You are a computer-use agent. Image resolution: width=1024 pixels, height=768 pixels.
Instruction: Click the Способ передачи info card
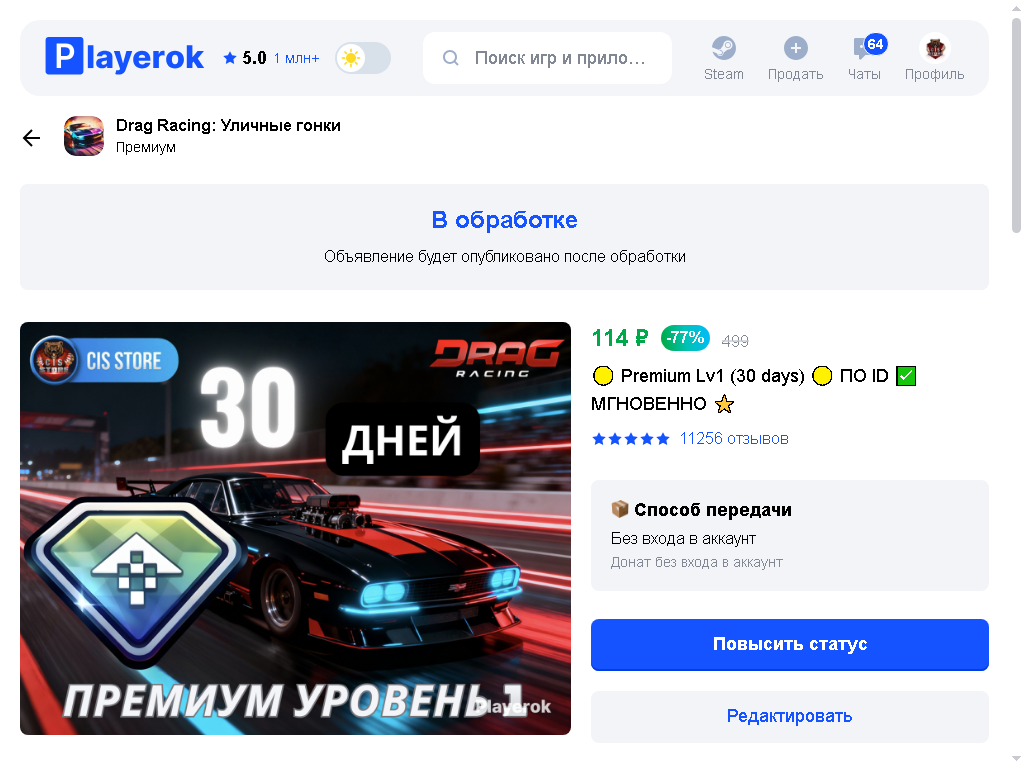click(x=790, y=536)
